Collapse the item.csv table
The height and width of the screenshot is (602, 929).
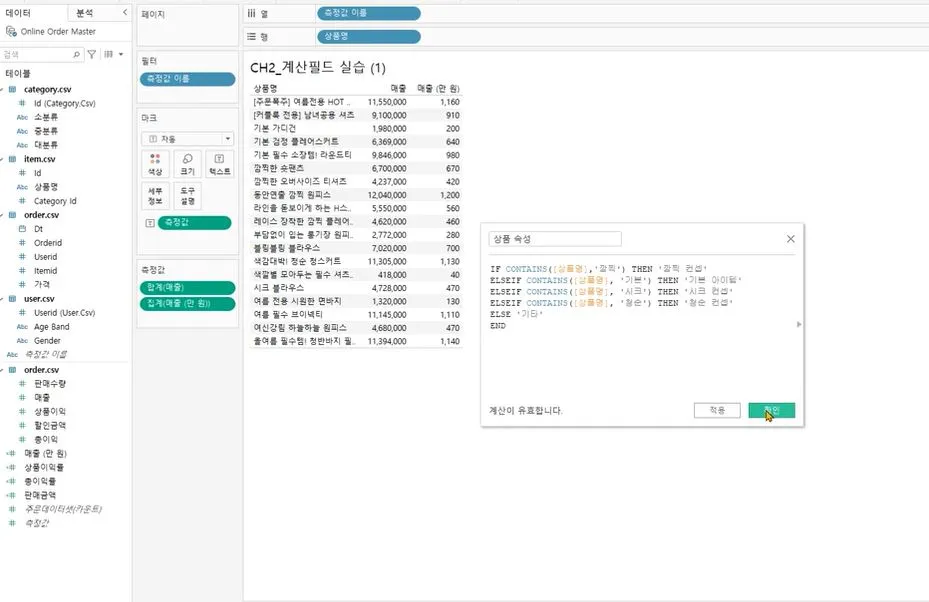point(2,159)
